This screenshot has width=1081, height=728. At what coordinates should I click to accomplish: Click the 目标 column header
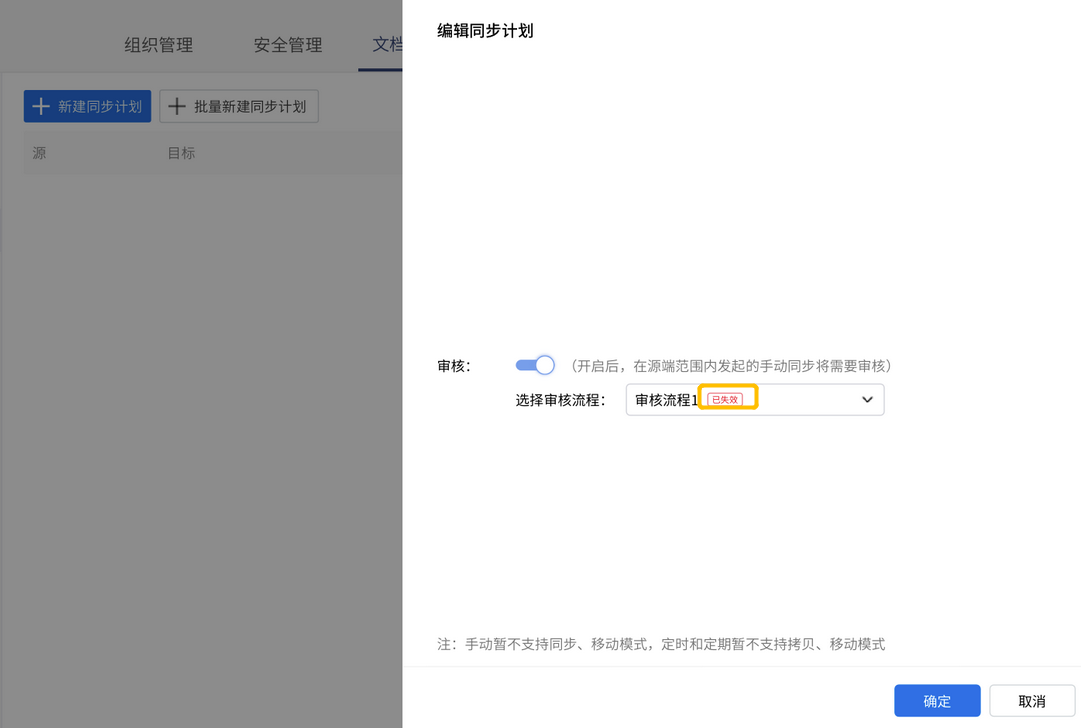[181, 153]
